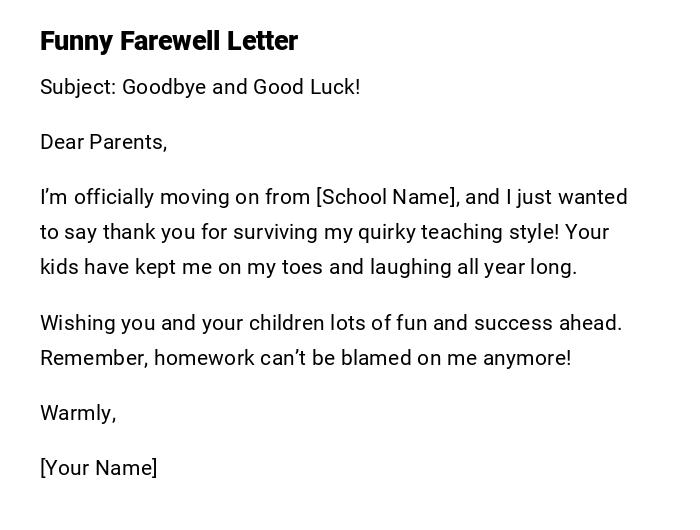Click the word "Remember," in the second paragraph

[94, 358]
